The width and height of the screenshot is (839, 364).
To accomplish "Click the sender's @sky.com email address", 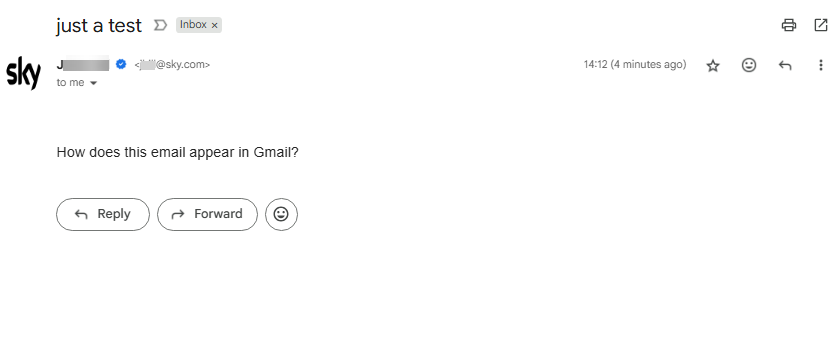I will tap(172, 65).
